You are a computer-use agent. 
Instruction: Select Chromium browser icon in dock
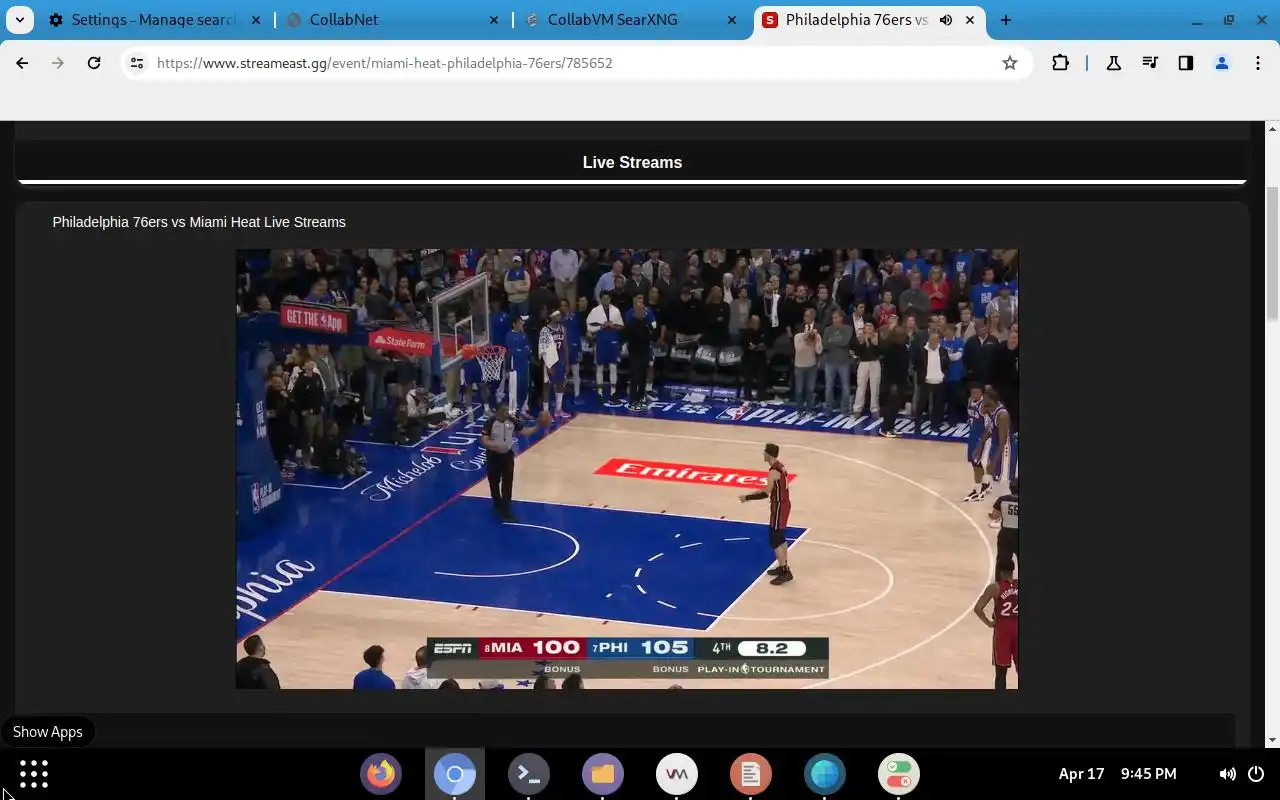coord(455,774)
